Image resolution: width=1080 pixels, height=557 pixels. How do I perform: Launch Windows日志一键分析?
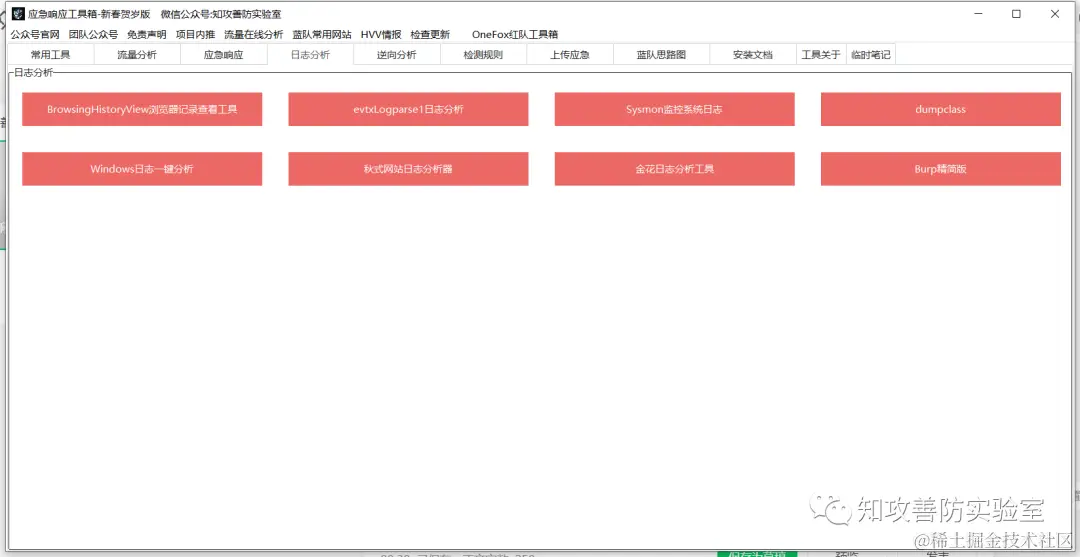(142, 169)
